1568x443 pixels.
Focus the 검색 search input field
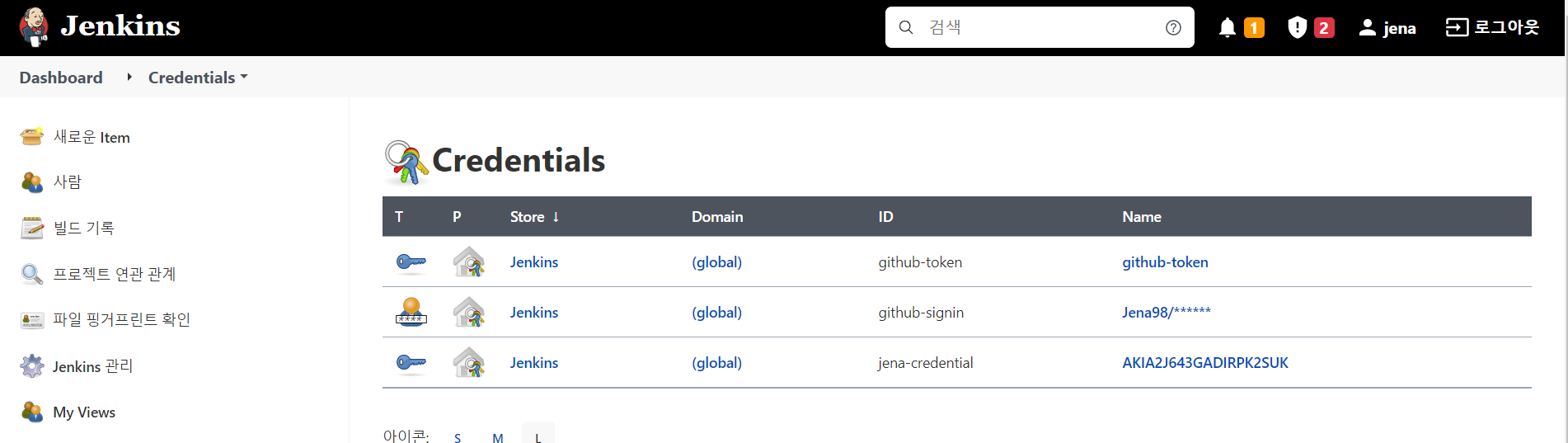pos(1040,27)
